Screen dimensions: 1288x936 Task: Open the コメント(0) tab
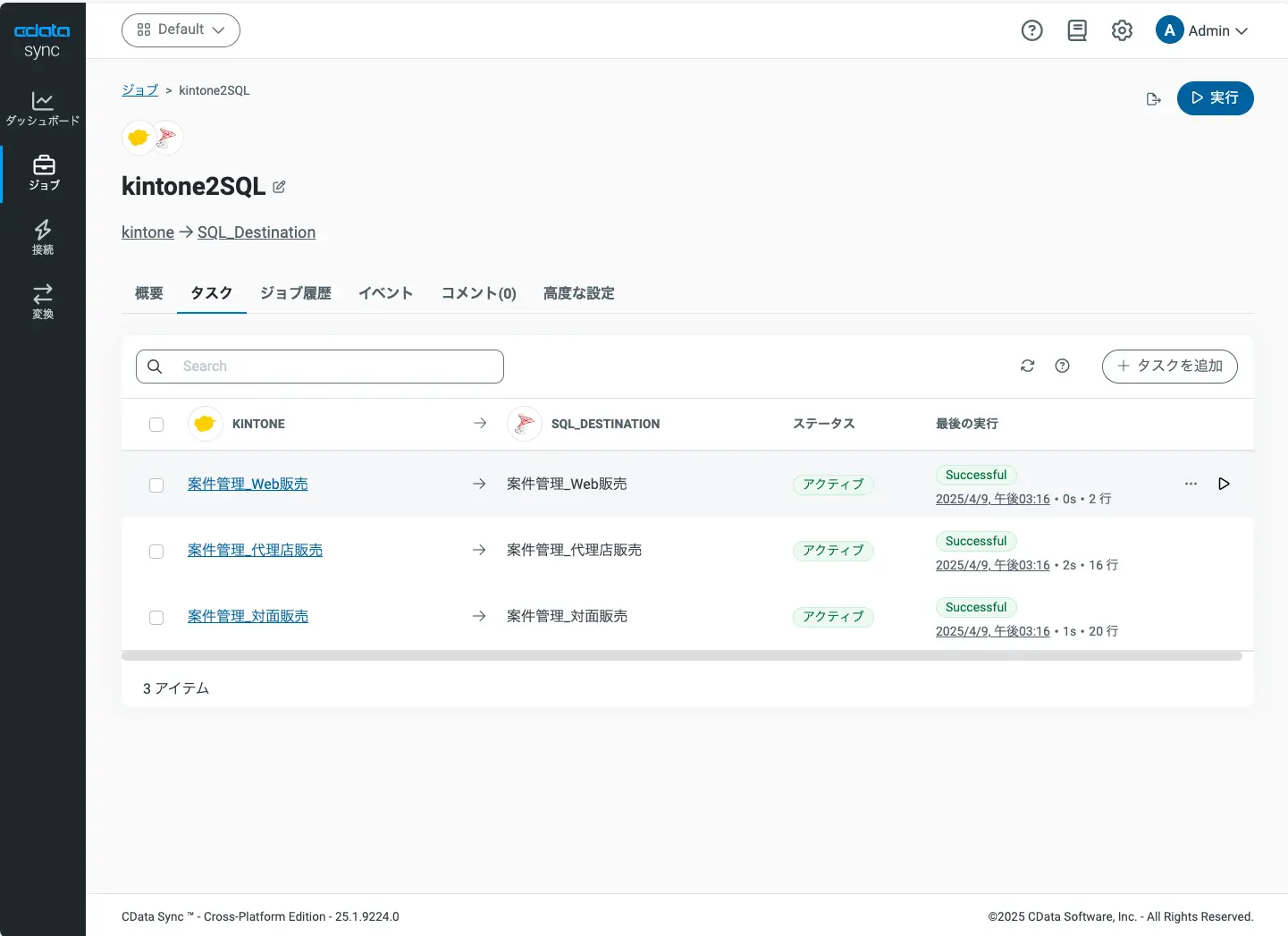[x=479, y=293]
